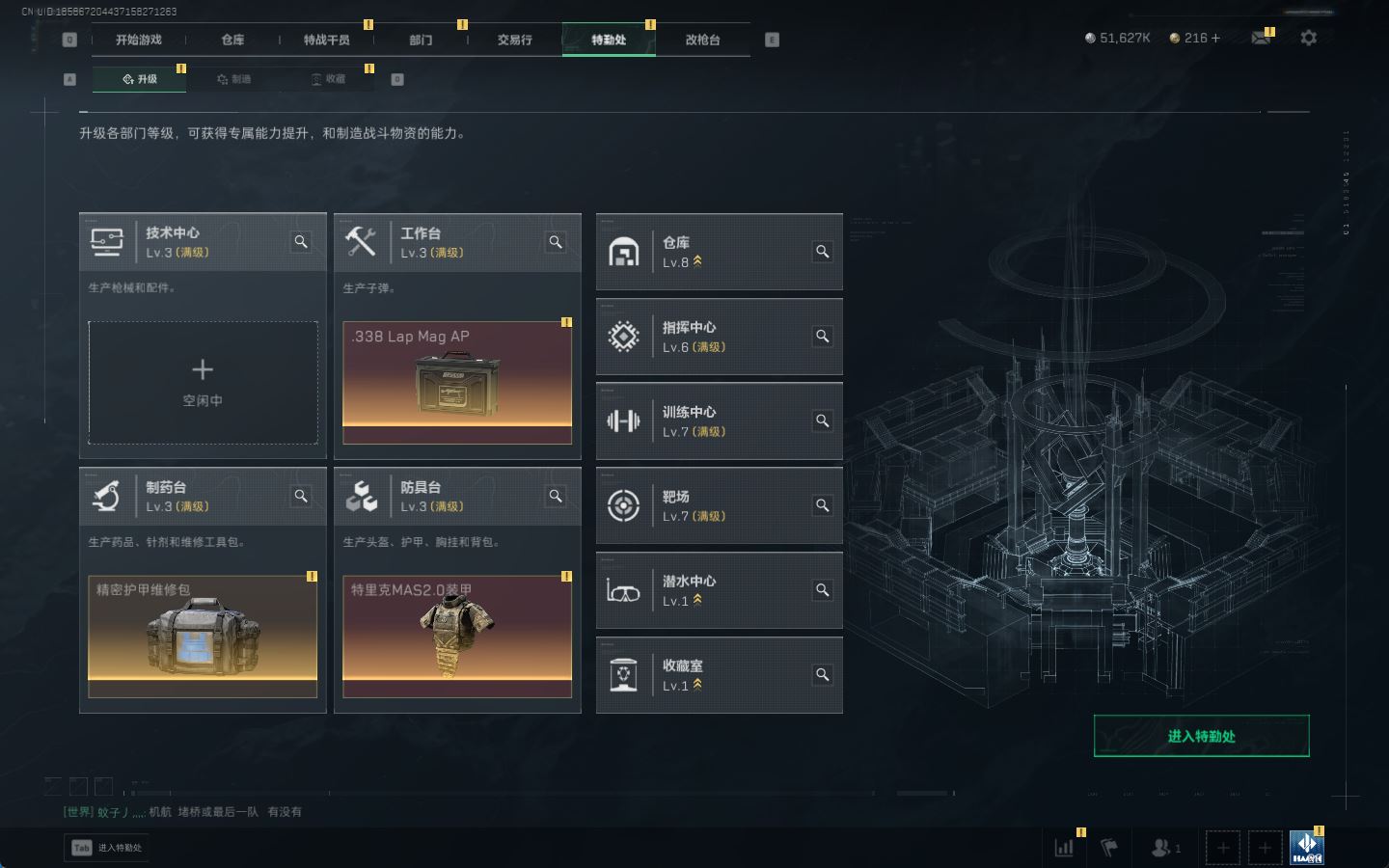Select the 潜水中心 Lv.1 department row
This screenshot has height=868, width=1389.
(720, 590)
